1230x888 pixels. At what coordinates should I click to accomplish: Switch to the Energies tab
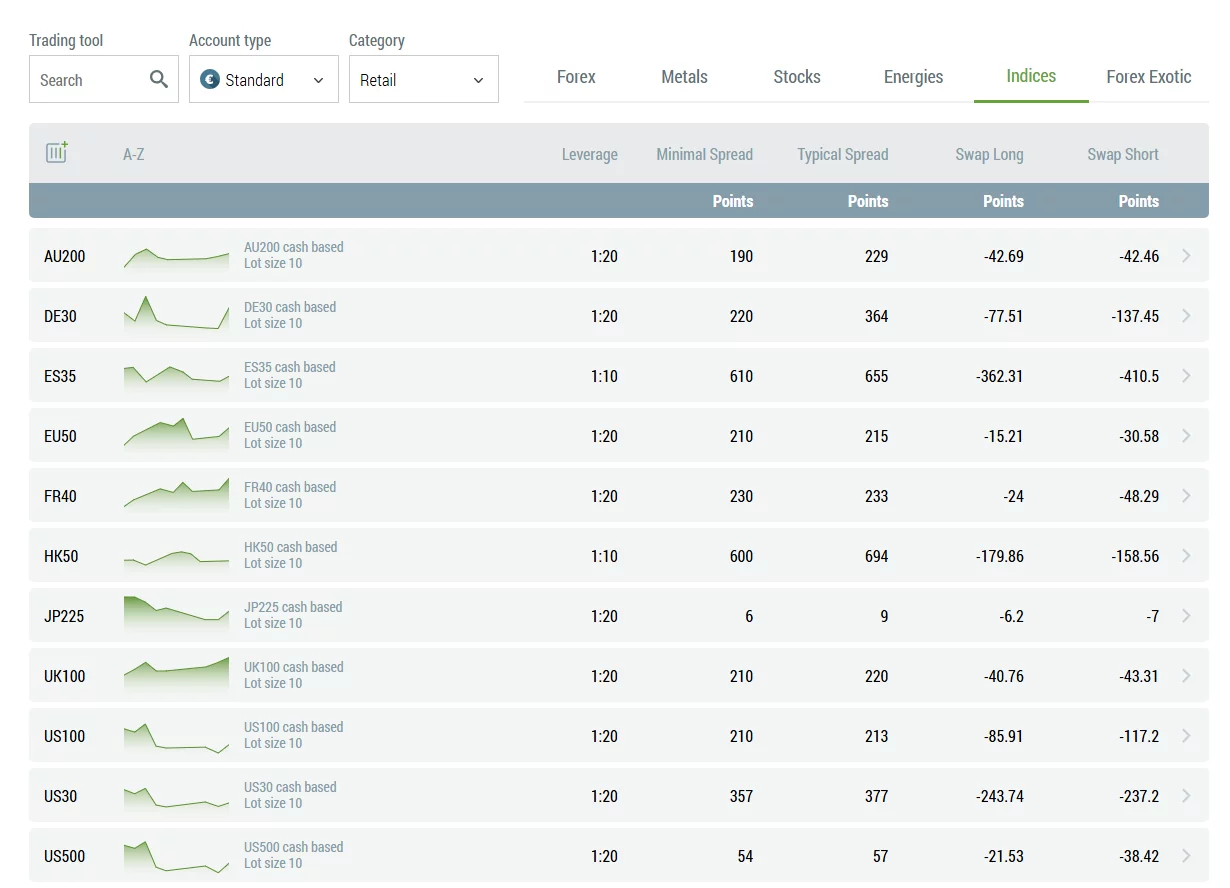[x=913, y=77]
